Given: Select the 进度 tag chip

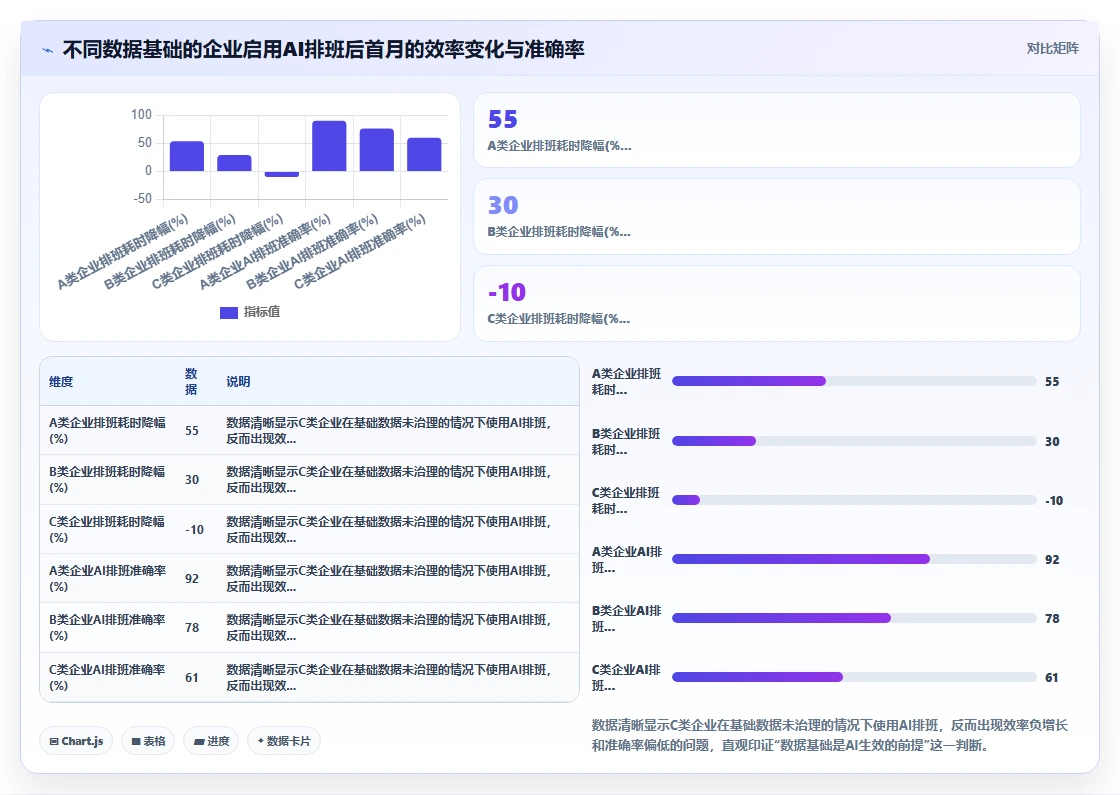Looking at the screenshot, I should tap(211, 741).
